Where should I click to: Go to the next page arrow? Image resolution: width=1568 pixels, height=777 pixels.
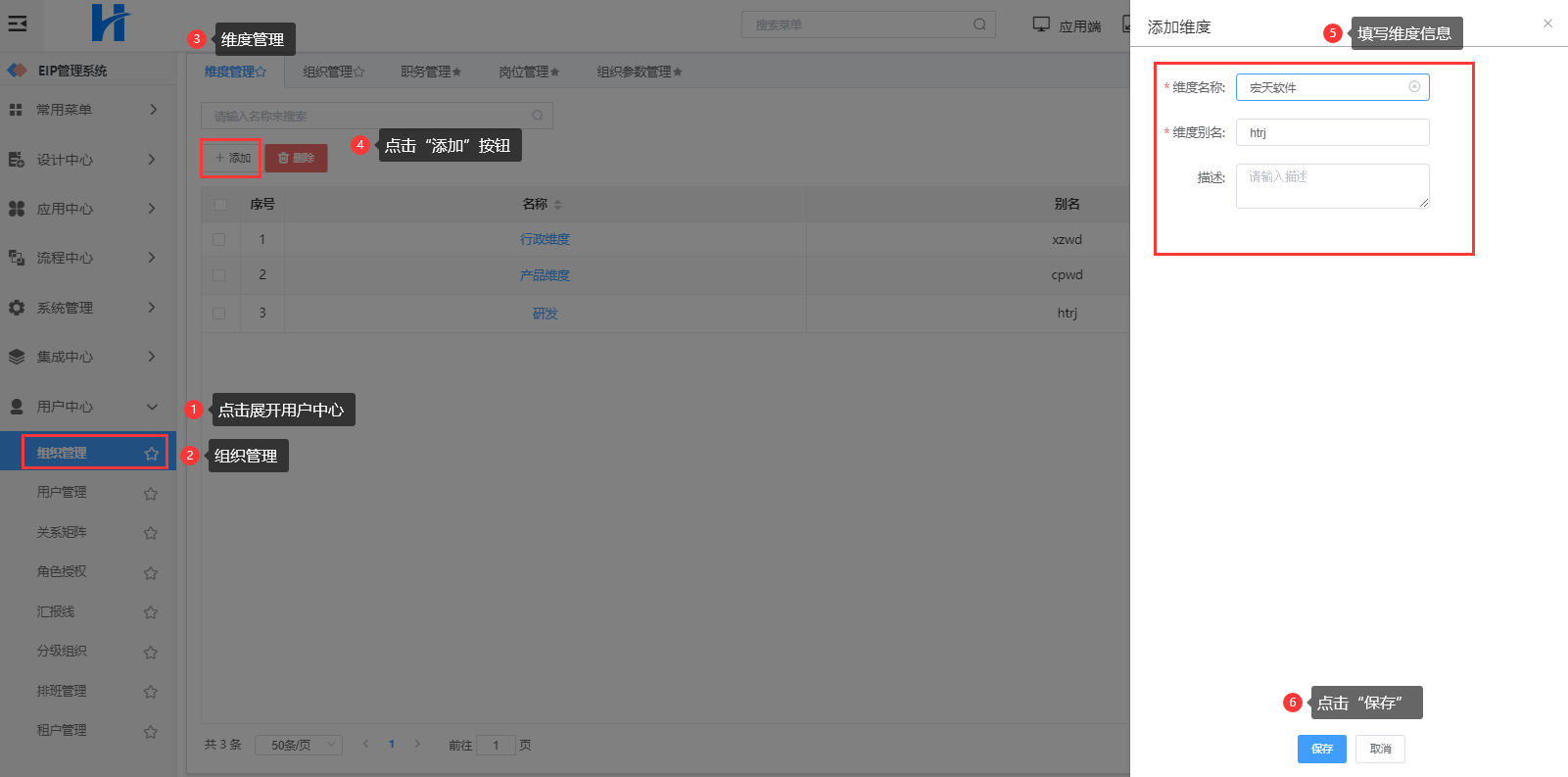tap(417, 744)
